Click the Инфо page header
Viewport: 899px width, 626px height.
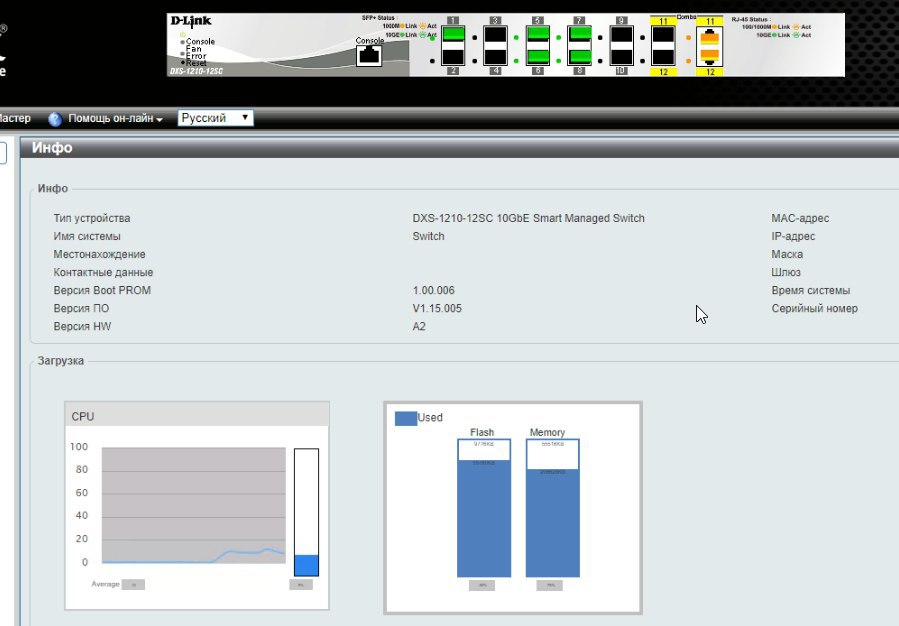pos(52,147)
